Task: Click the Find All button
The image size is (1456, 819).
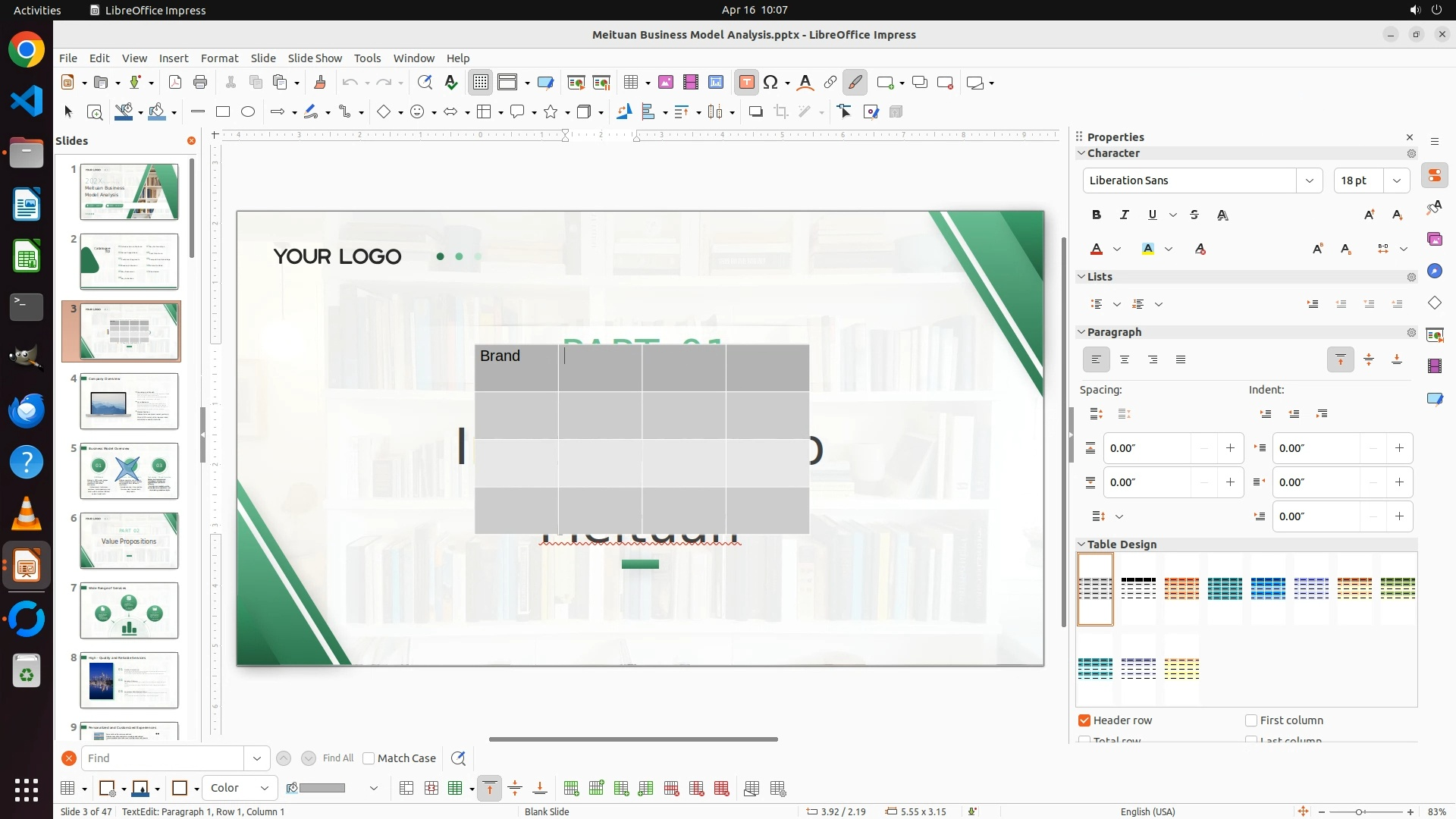Action: coord(337,758)
